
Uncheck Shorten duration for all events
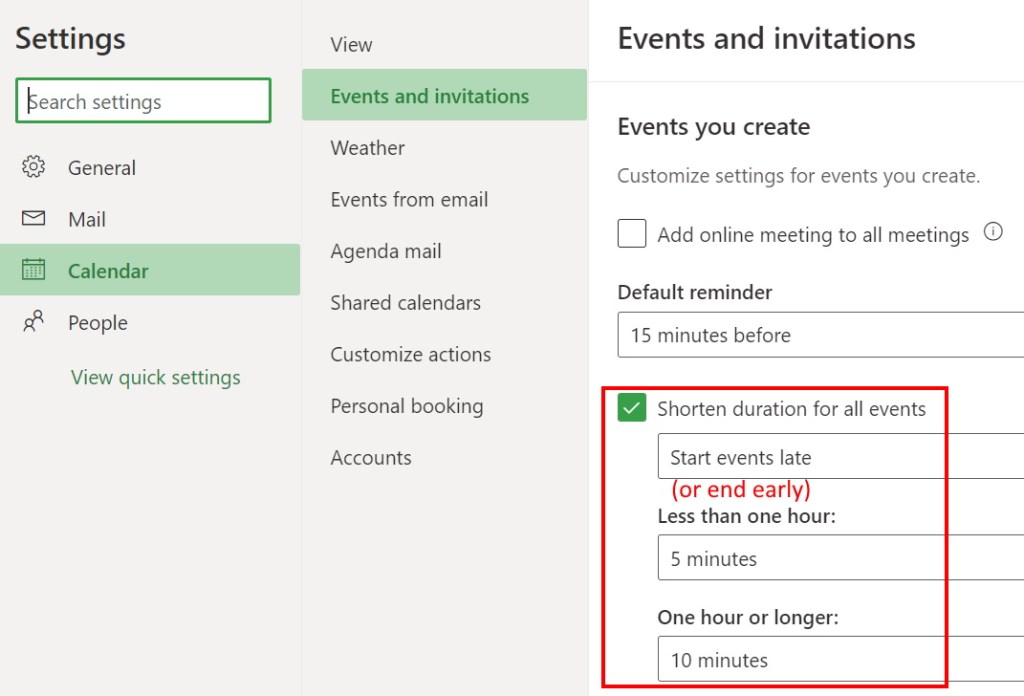point(632,408)
